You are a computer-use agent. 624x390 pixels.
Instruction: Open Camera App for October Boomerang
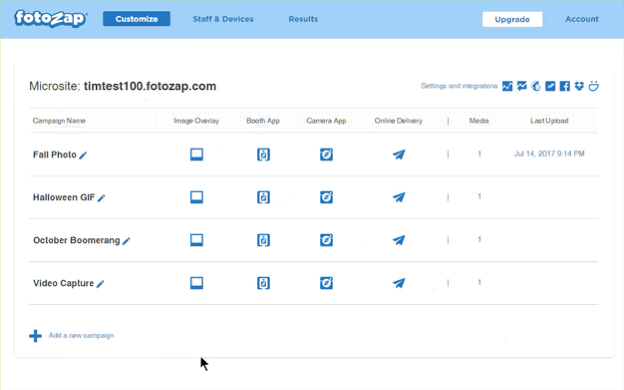tap(326, 240)
